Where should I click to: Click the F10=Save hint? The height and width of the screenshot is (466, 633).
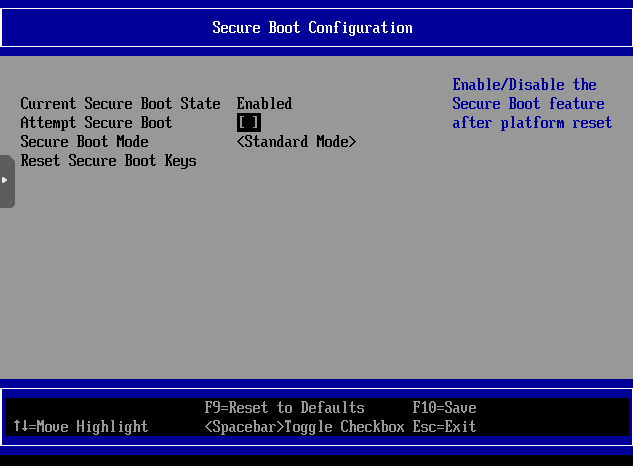pyautogui.click(x=444, y=408)
